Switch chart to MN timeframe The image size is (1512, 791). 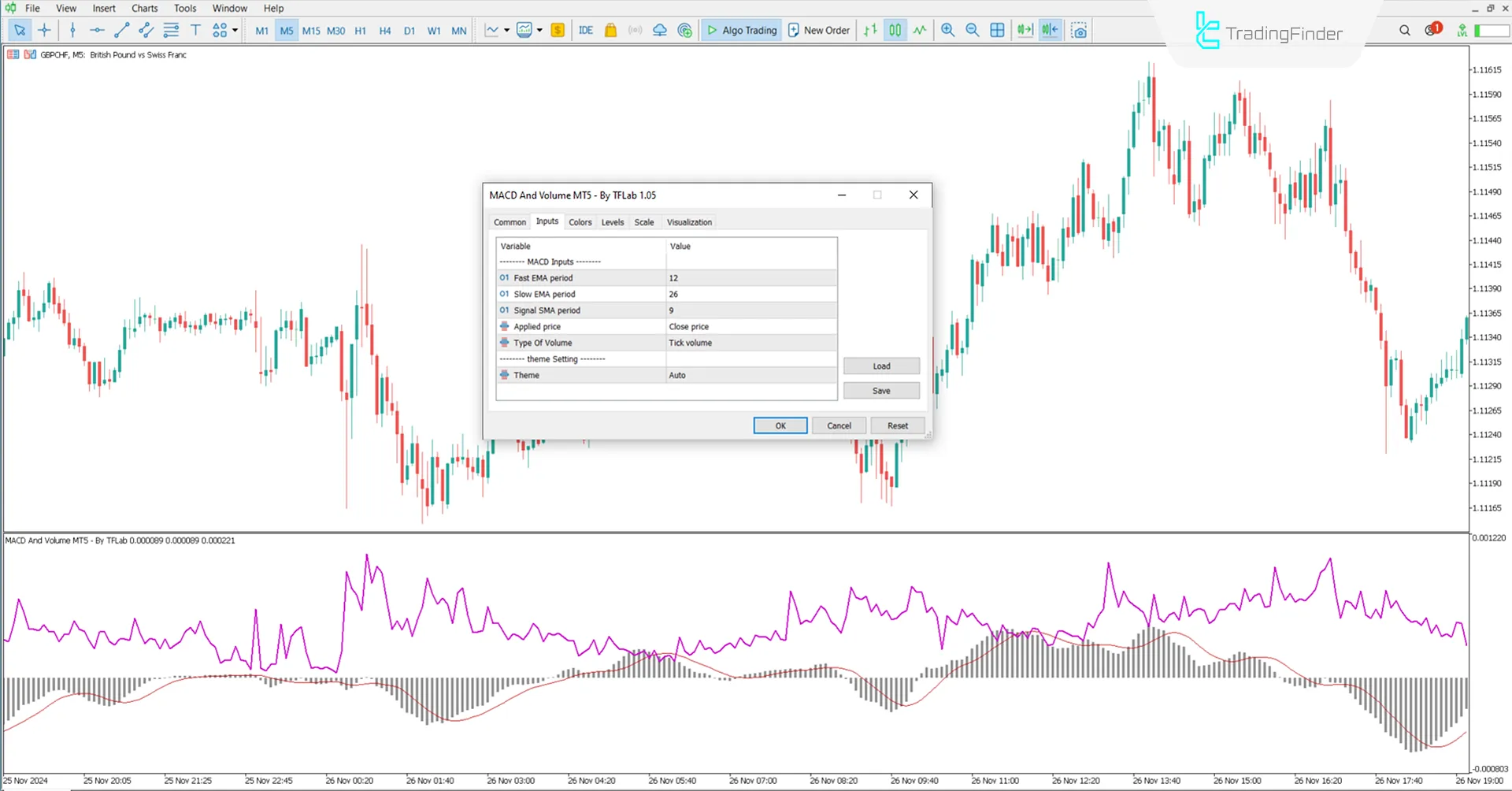tap(458, 31)
